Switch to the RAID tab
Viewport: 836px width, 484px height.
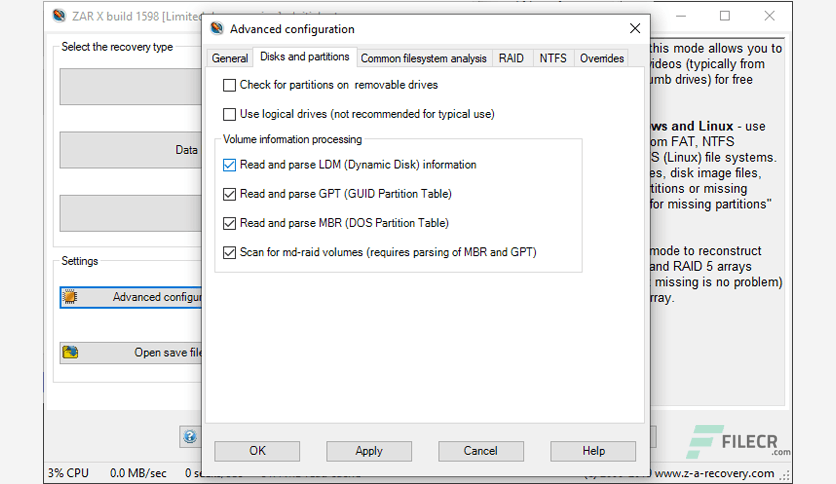511,58
